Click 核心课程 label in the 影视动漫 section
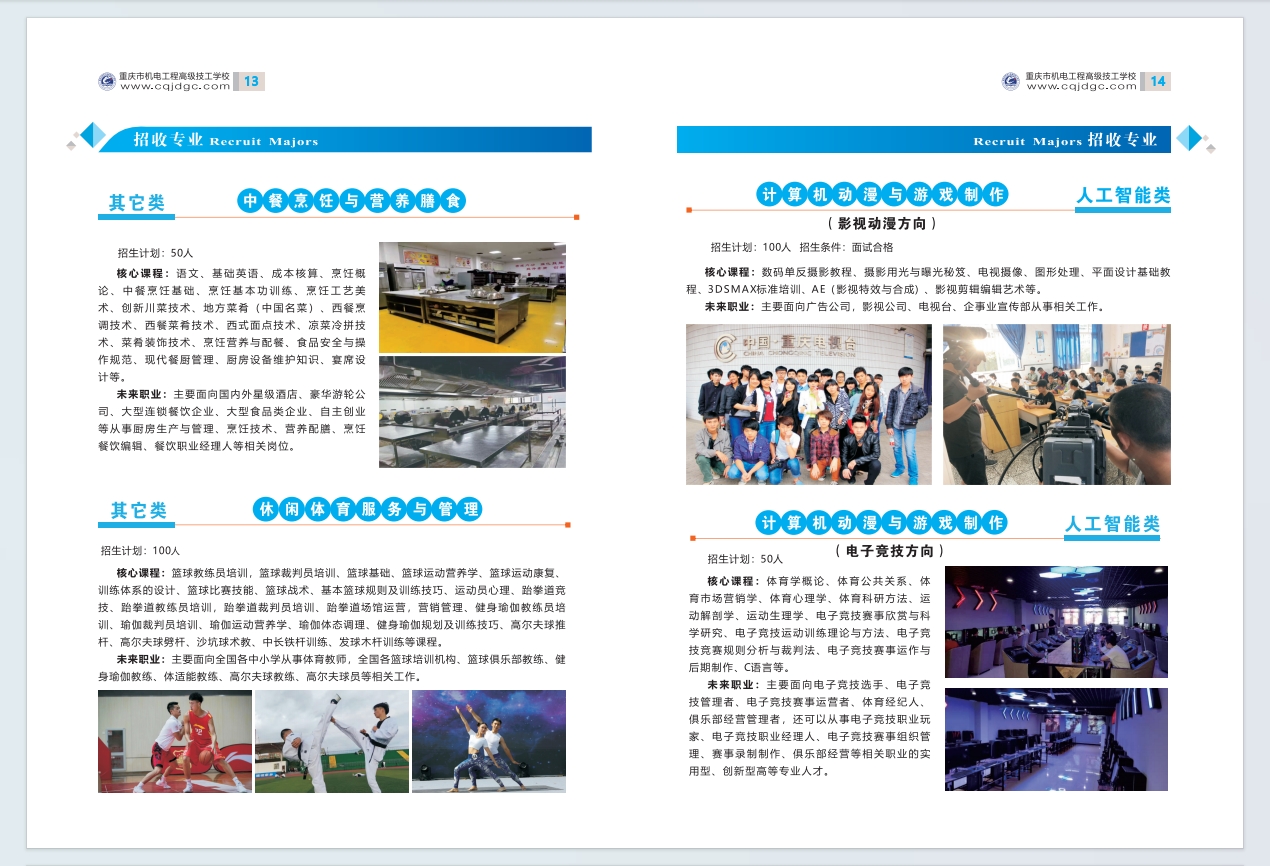1270x866 pixels. (x=731, y=271)
